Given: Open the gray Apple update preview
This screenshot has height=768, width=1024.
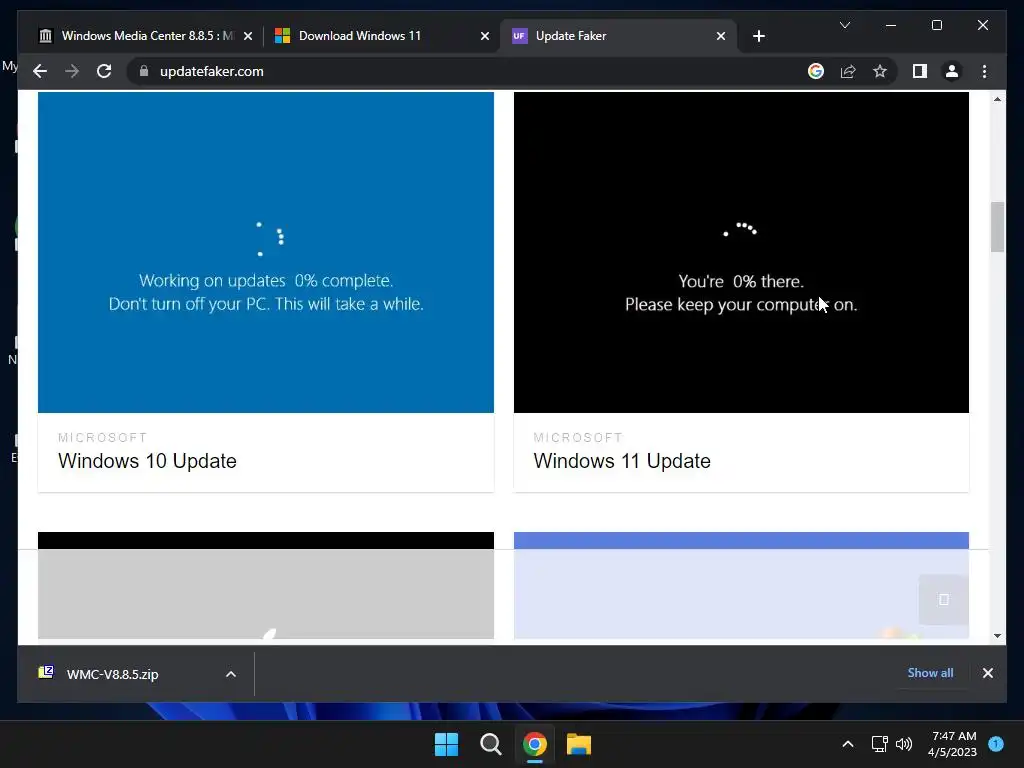Looking at the screenshot, I should click(266, 585).
